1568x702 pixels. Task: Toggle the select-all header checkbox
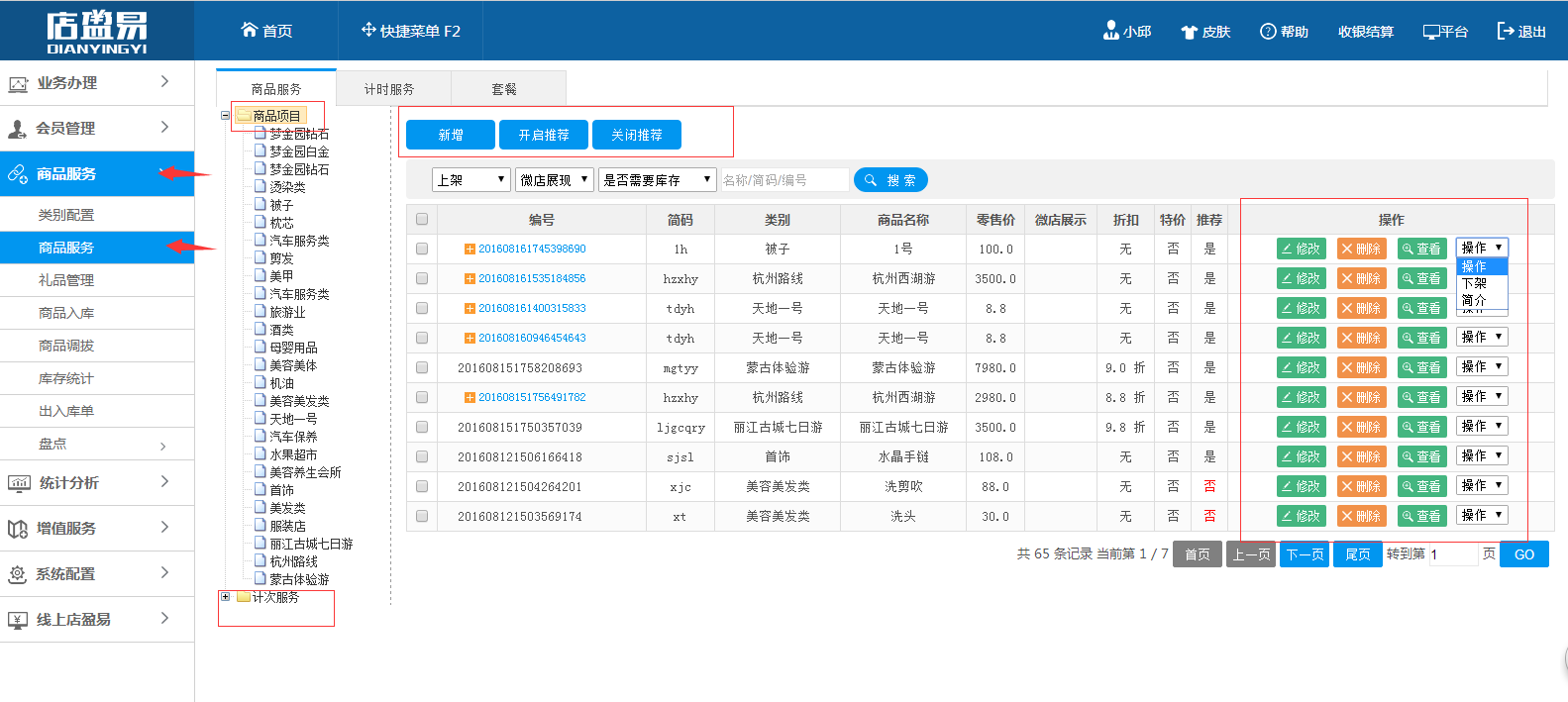pos(422,219)
